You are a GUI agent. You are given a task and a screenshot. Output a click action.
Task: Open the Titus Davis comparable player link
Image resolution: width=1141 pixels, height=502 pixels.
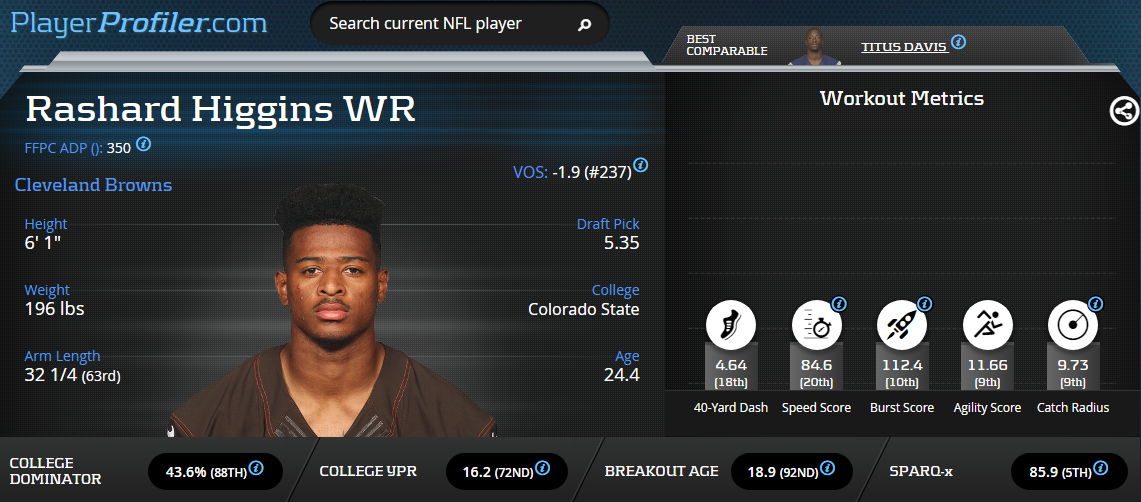(905, 47)
